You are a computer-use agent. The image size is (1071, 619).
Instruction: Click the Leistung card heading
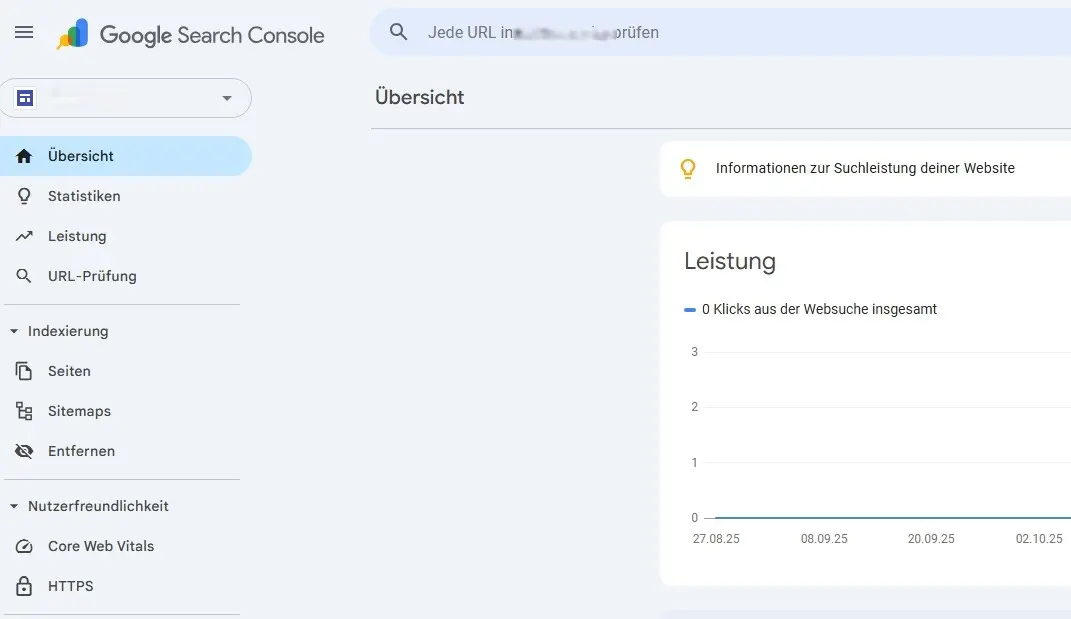[730, 261]
